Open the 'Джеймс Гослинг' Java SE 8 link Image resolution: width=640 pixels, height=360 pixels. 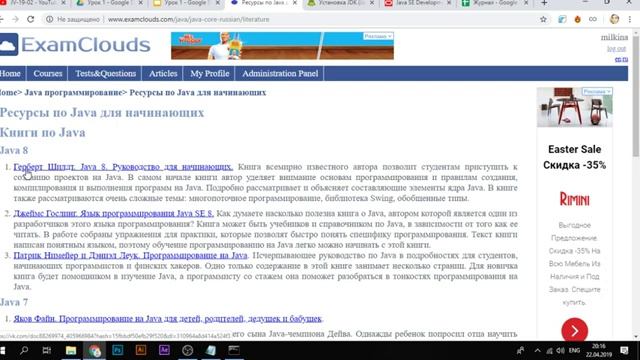[x=113, y=213]
